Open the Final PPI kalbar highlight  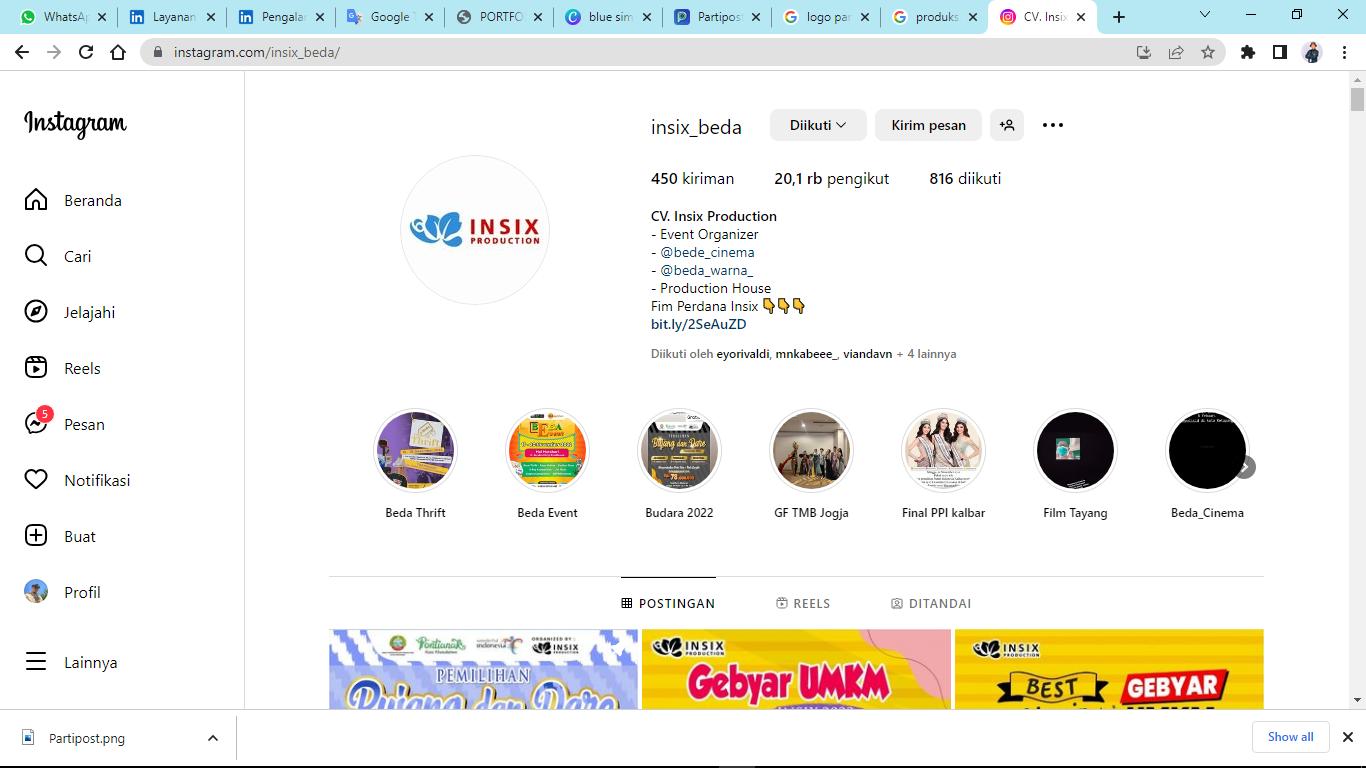coord(943,464)
